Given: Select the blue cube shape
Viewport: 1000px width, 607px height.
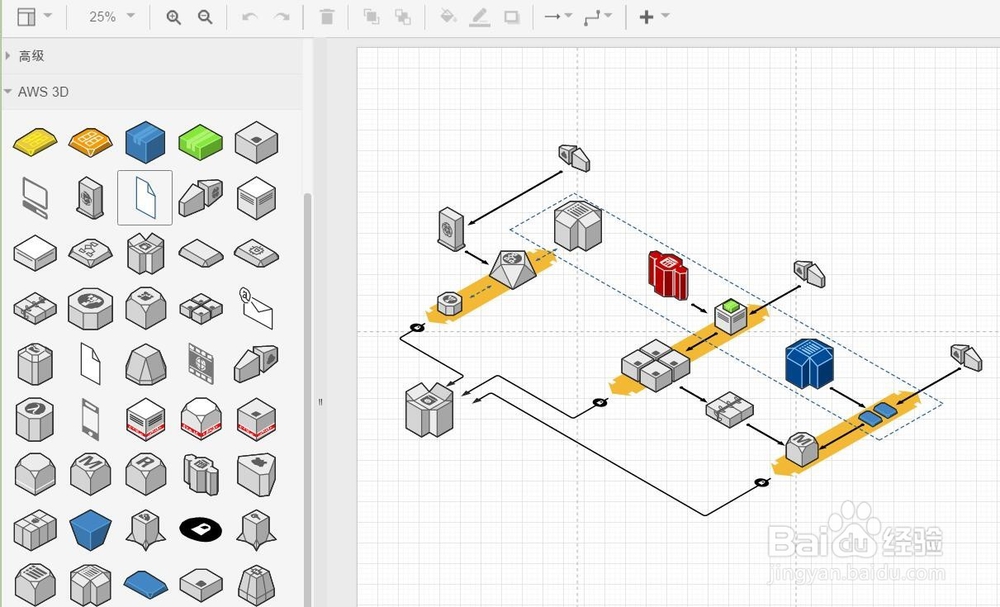Looking at the screenshot, I should click(x=145, y=142).
